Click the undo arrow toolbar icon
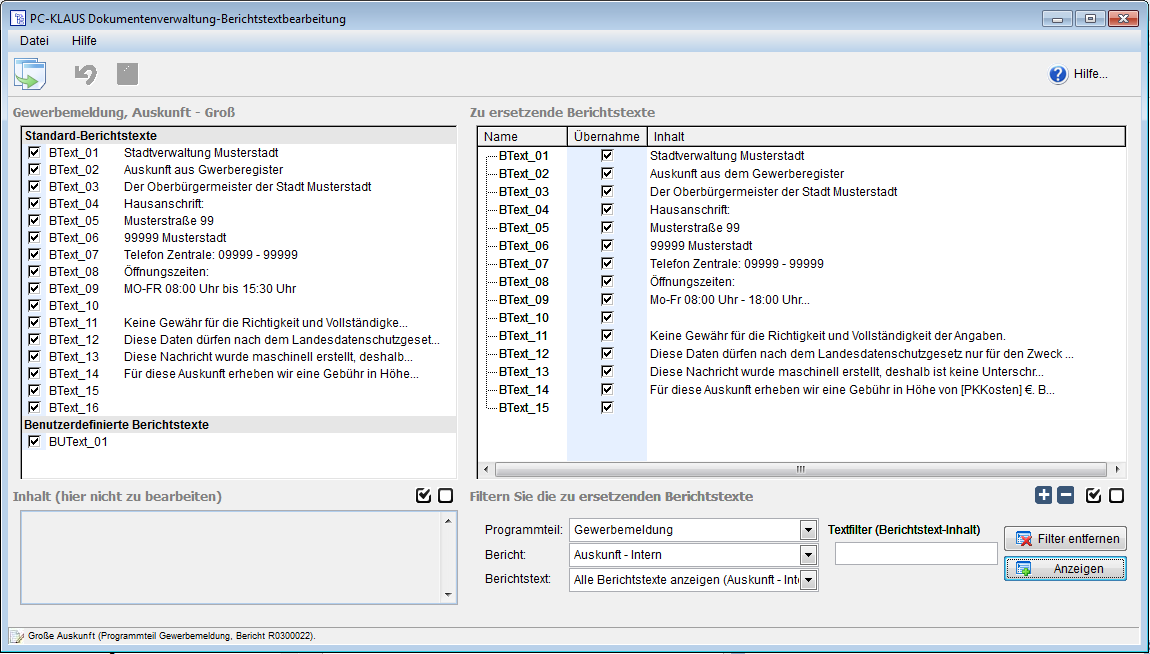Image resolution: width=1150 pixels, height=654 pixels. pyautogui.click(x=86, y=74)
